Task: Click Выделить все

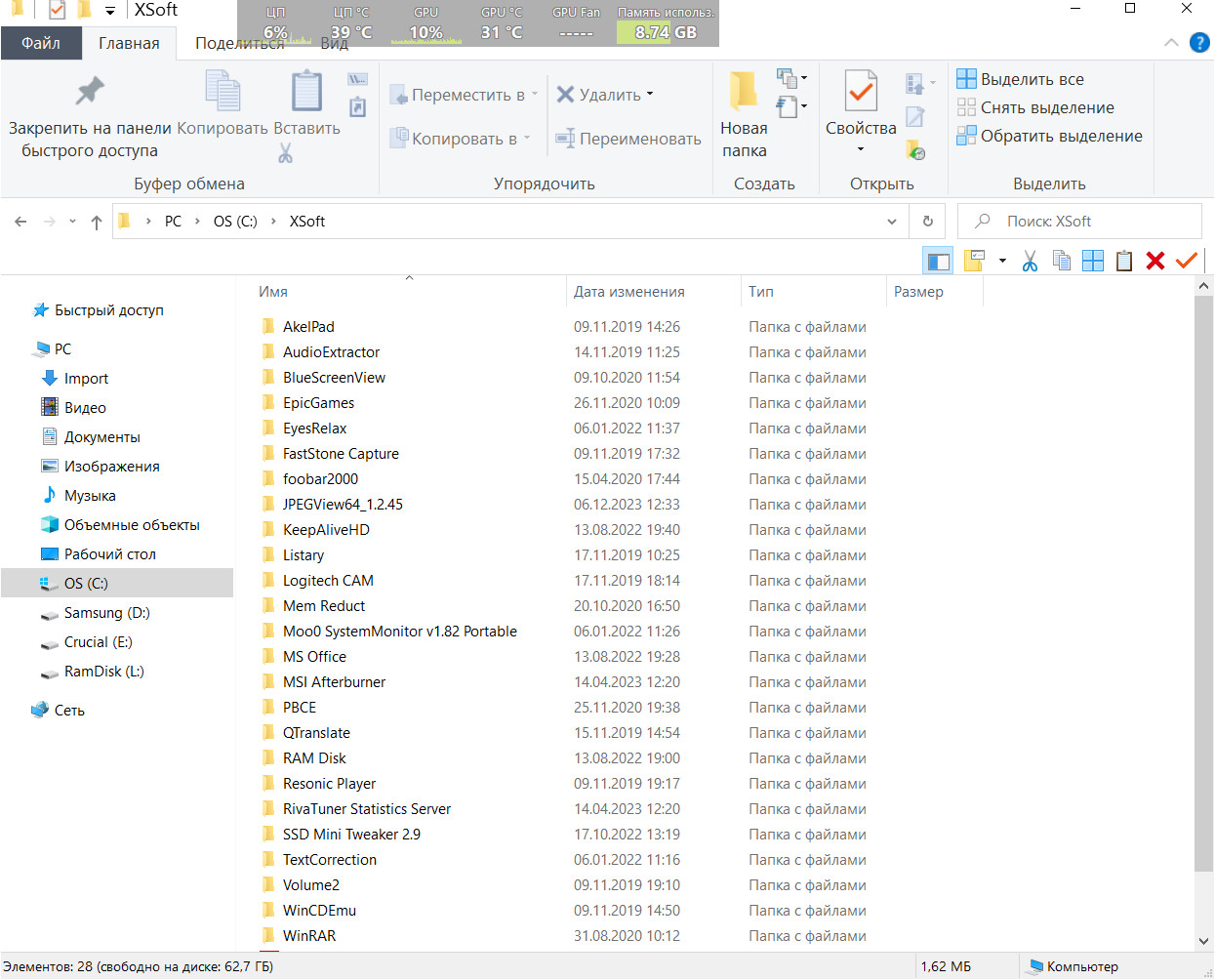Action: coord(1021,79)
